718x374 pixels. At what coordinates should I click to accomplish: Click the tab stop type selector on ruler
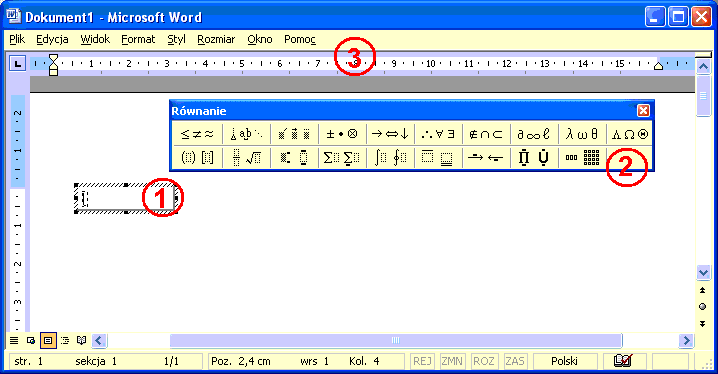[17, 63]
